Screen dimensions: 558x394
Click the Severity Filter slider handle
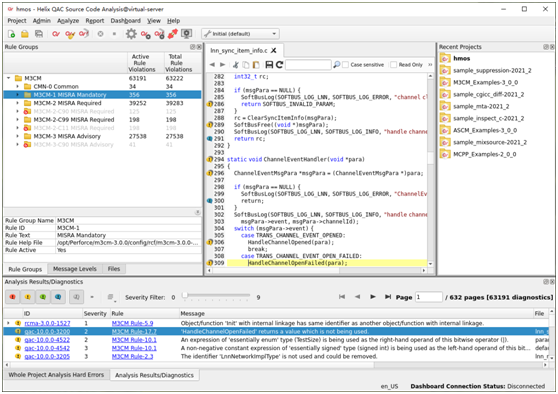tap(184, 295)
